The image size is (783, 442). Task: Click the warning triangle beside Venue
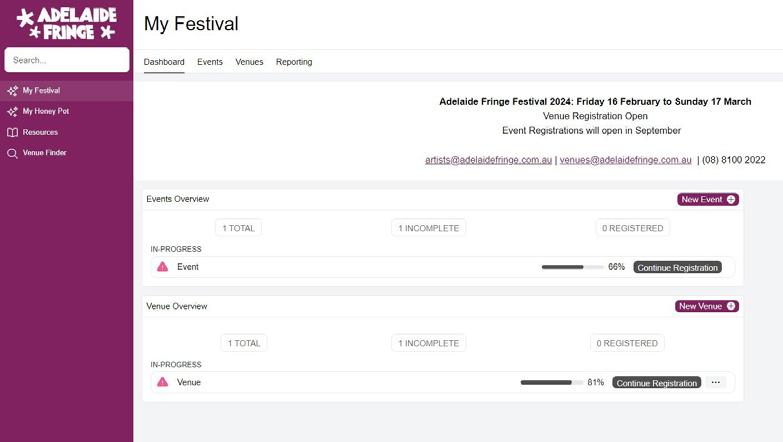coord(162,382)
